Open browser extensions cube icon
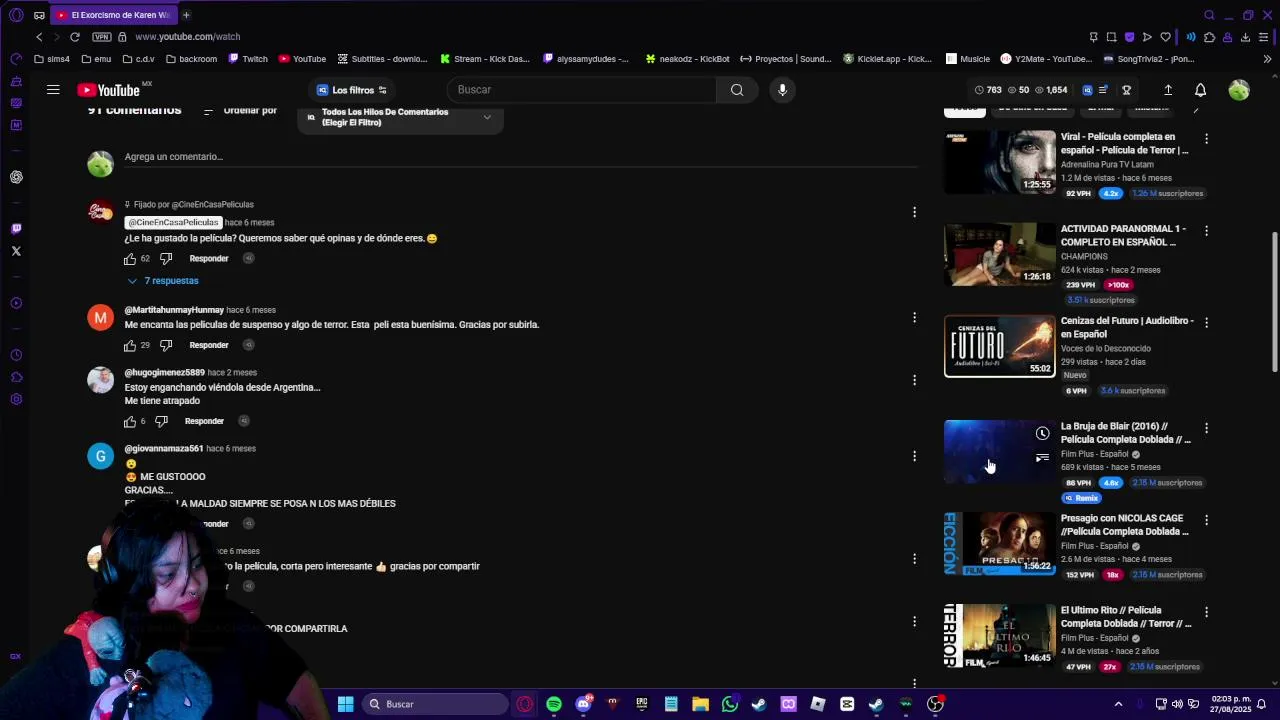The image size is (1280, 720). 1209,37
